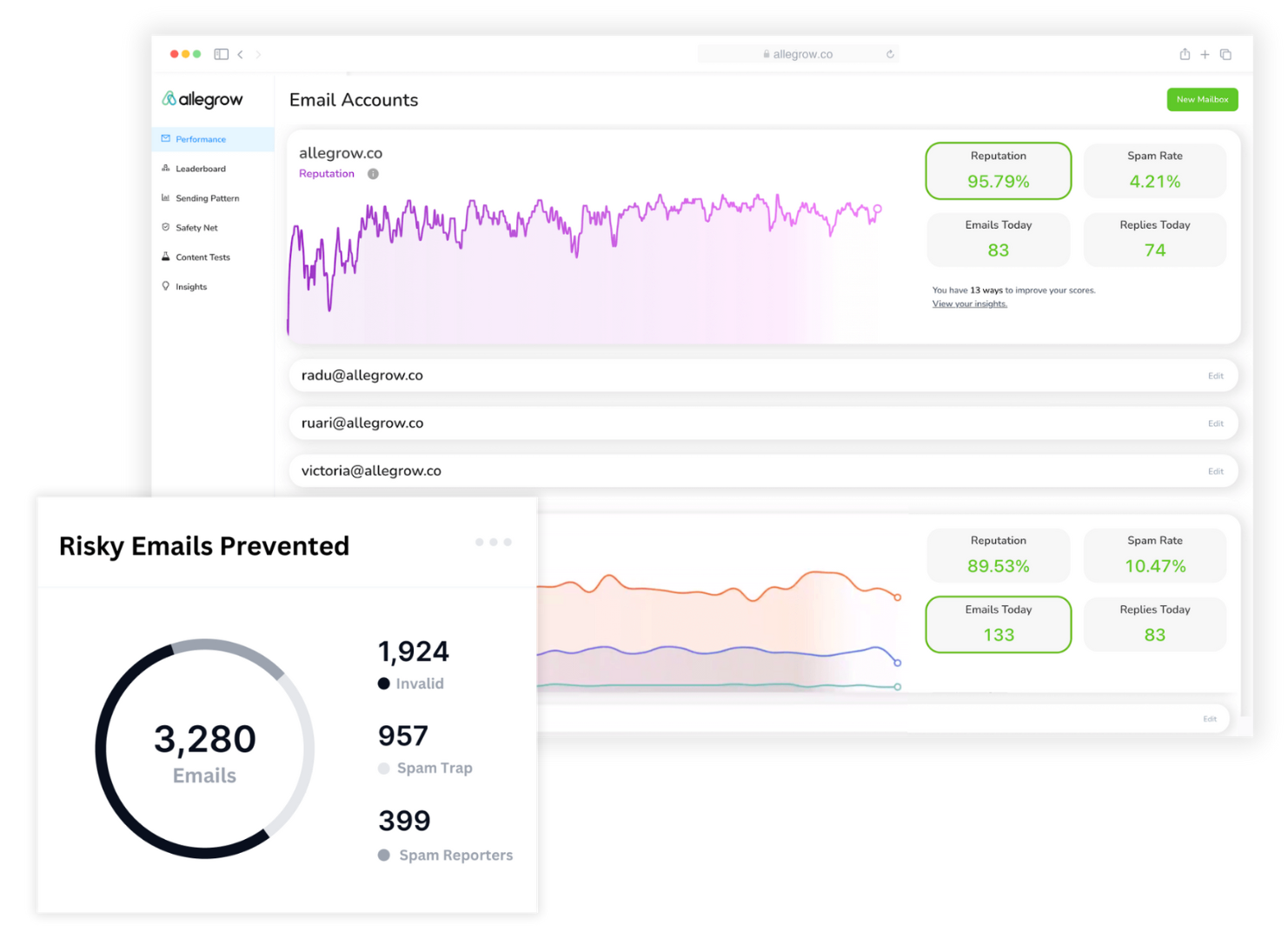Select the Spam Rate 4.21% card
Viewport: 1288px width, 932px height.
click(1154, 170)
